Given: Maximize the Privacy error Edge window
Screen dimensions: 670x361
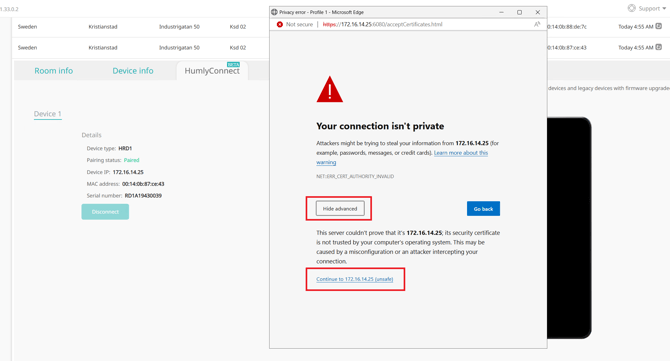Looking at the screenshot, I should pos(519,12).
